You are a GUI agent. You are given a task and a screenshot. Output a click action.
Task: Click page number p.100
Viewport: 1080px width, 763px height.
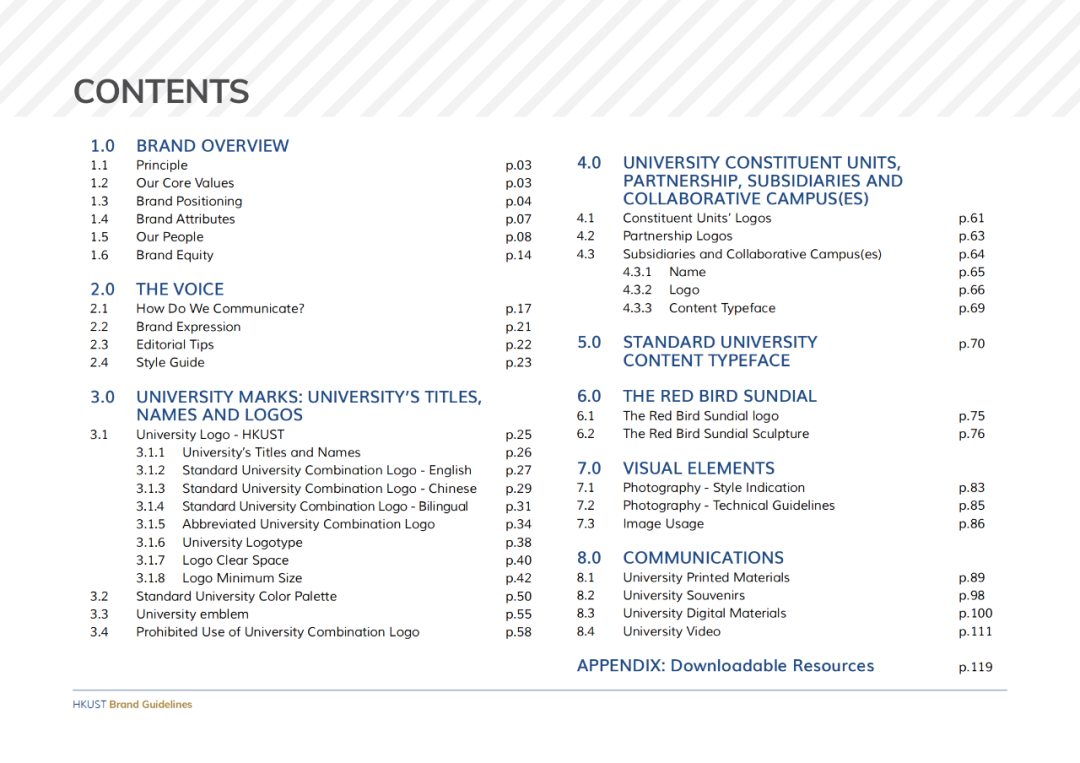click(x=975, y=614)
